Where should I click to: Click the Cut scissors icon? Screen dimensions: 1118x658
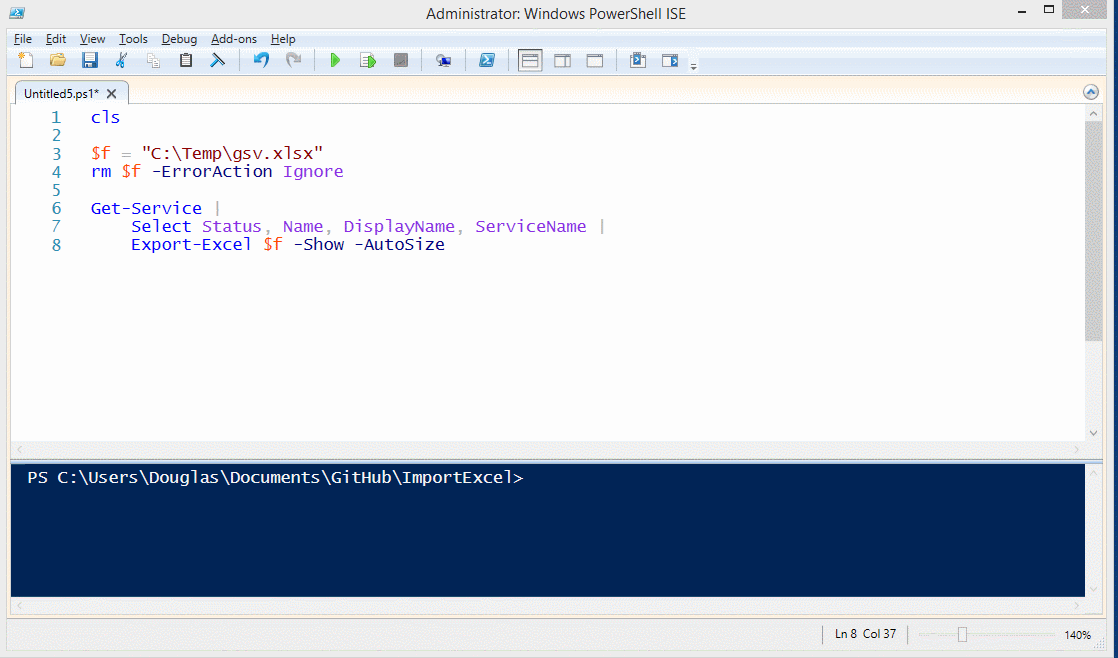pos(121,61)
